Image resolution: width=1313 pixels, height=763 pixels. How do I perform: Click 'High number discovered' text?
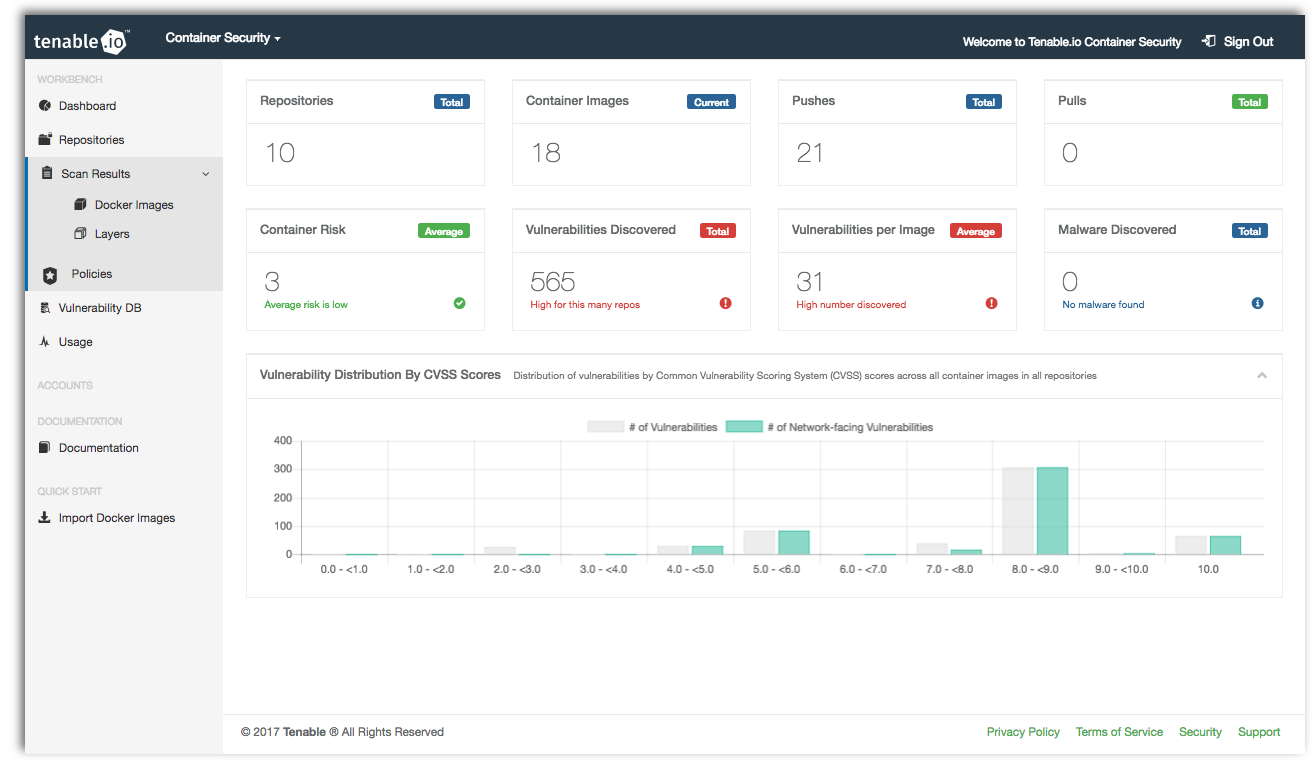pyautogui.click(x=851, y=305)
